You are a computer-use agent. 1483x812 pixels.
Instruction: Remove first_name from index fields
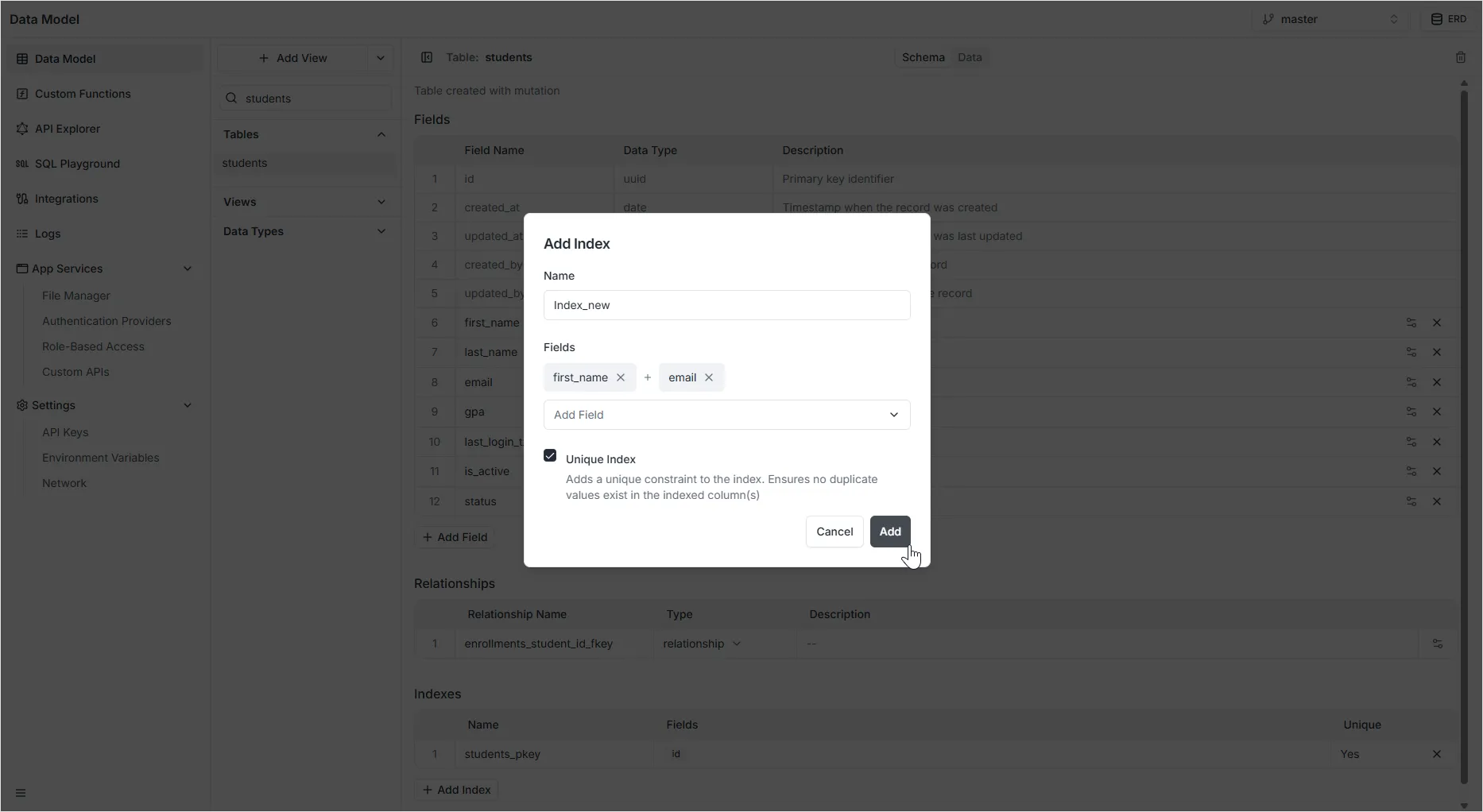[621, 377]
